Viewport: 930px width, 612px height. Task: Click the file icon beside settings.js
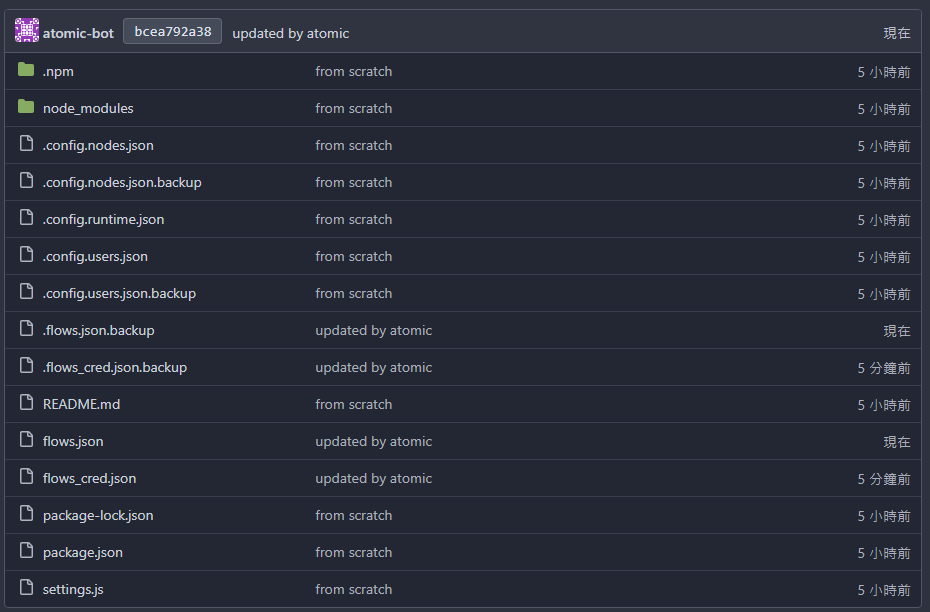(26, 589)
